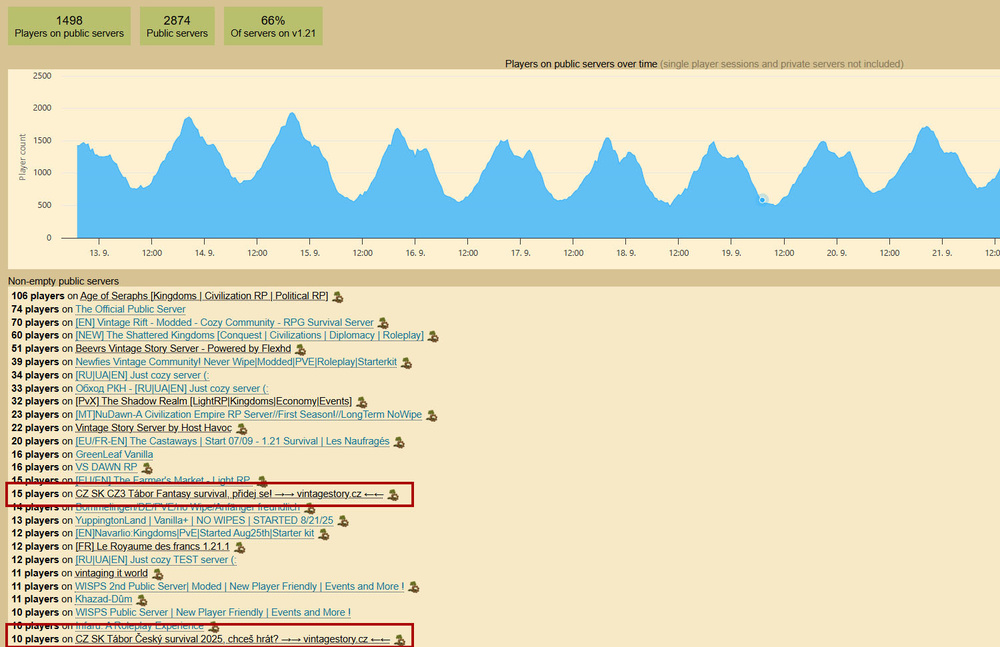
Task: Open The Shattered Kingdoms server link
Action: point(249,336)
